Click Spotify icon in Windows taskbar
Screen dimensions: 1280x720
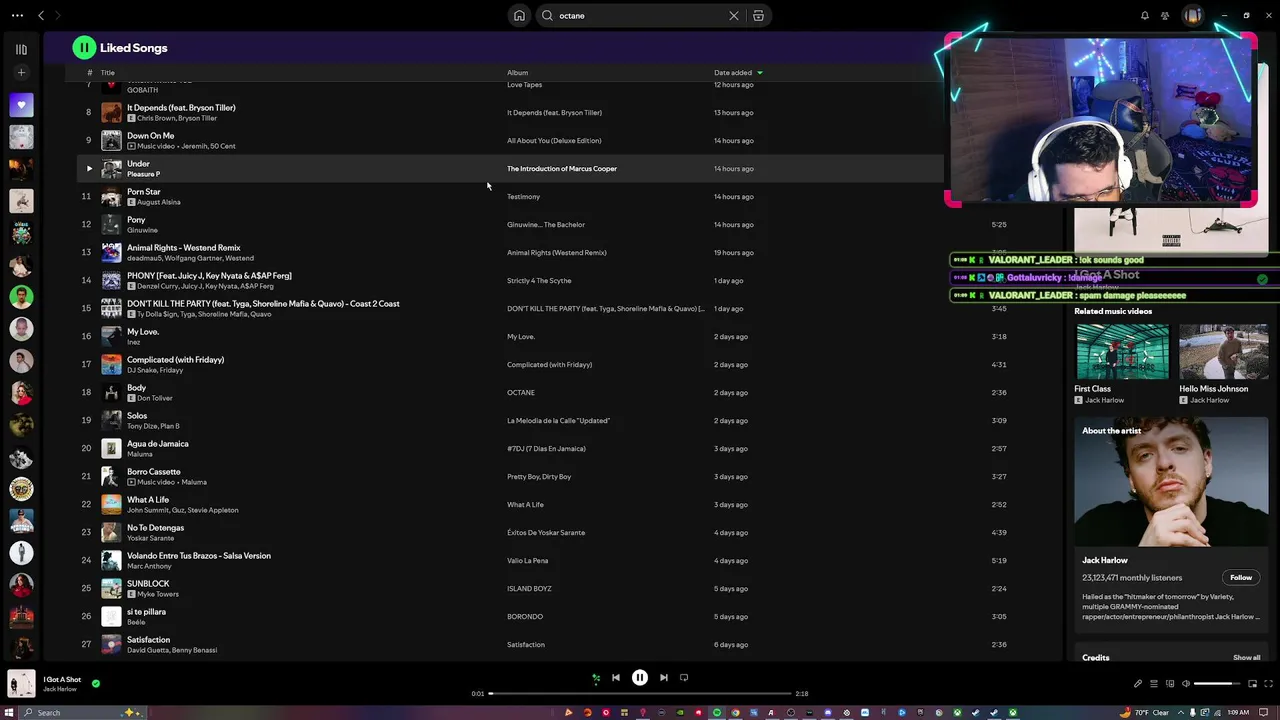pos(716,713)
